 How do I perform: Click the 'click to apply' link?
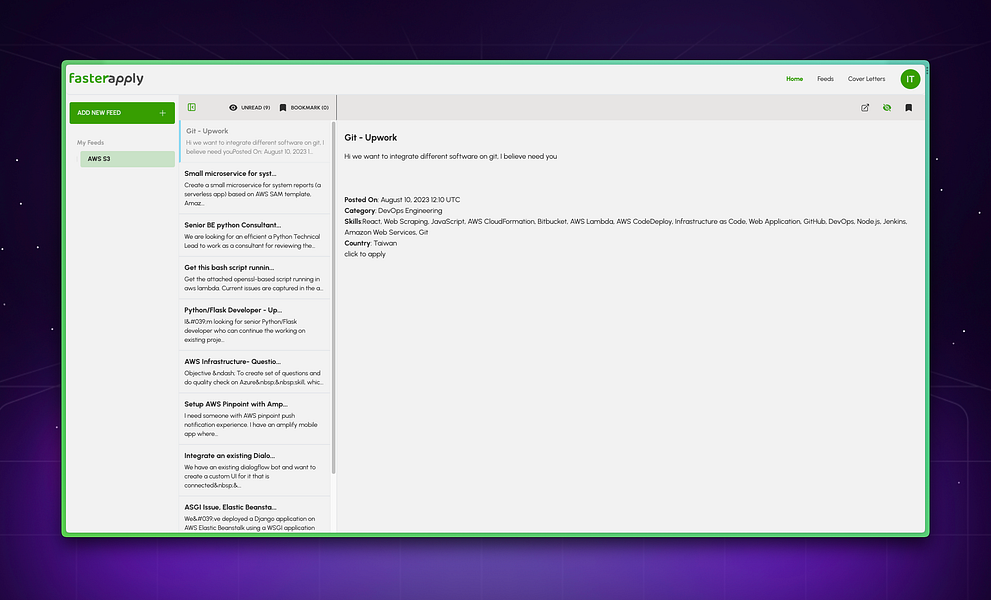click(365, 254)
